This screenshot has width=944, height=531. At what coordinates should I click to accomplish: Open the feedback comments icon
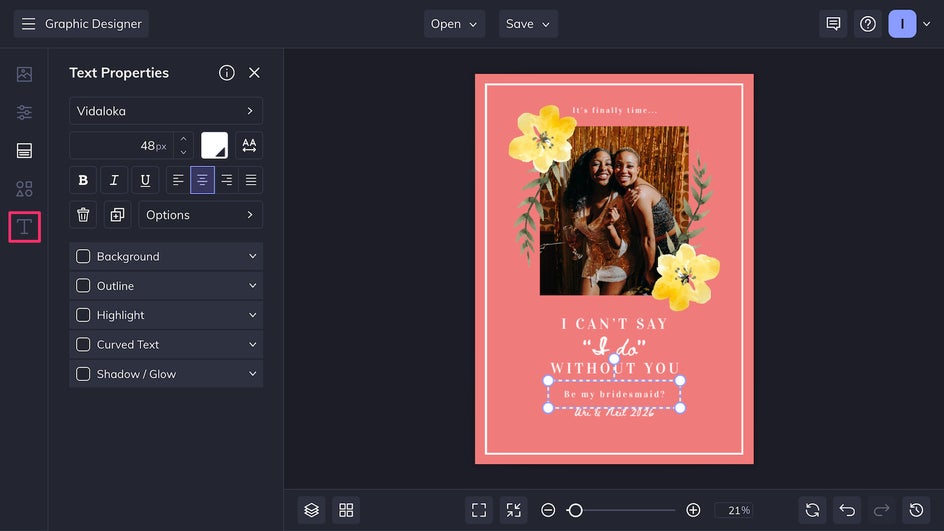click(833, 24)
